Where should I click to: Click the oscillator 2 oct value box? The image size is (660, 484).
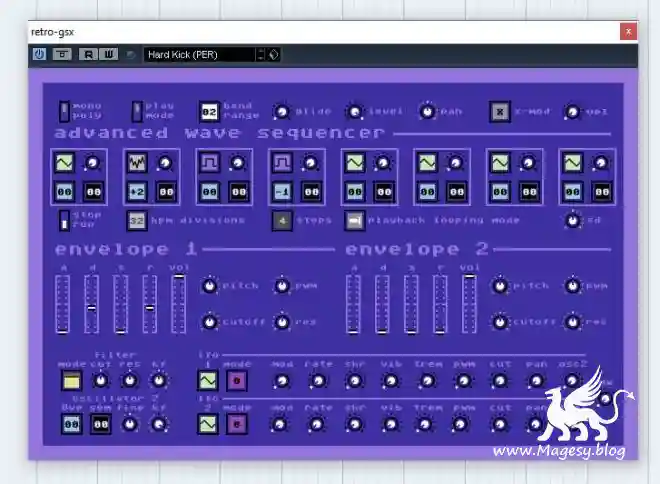pos(72,424)
